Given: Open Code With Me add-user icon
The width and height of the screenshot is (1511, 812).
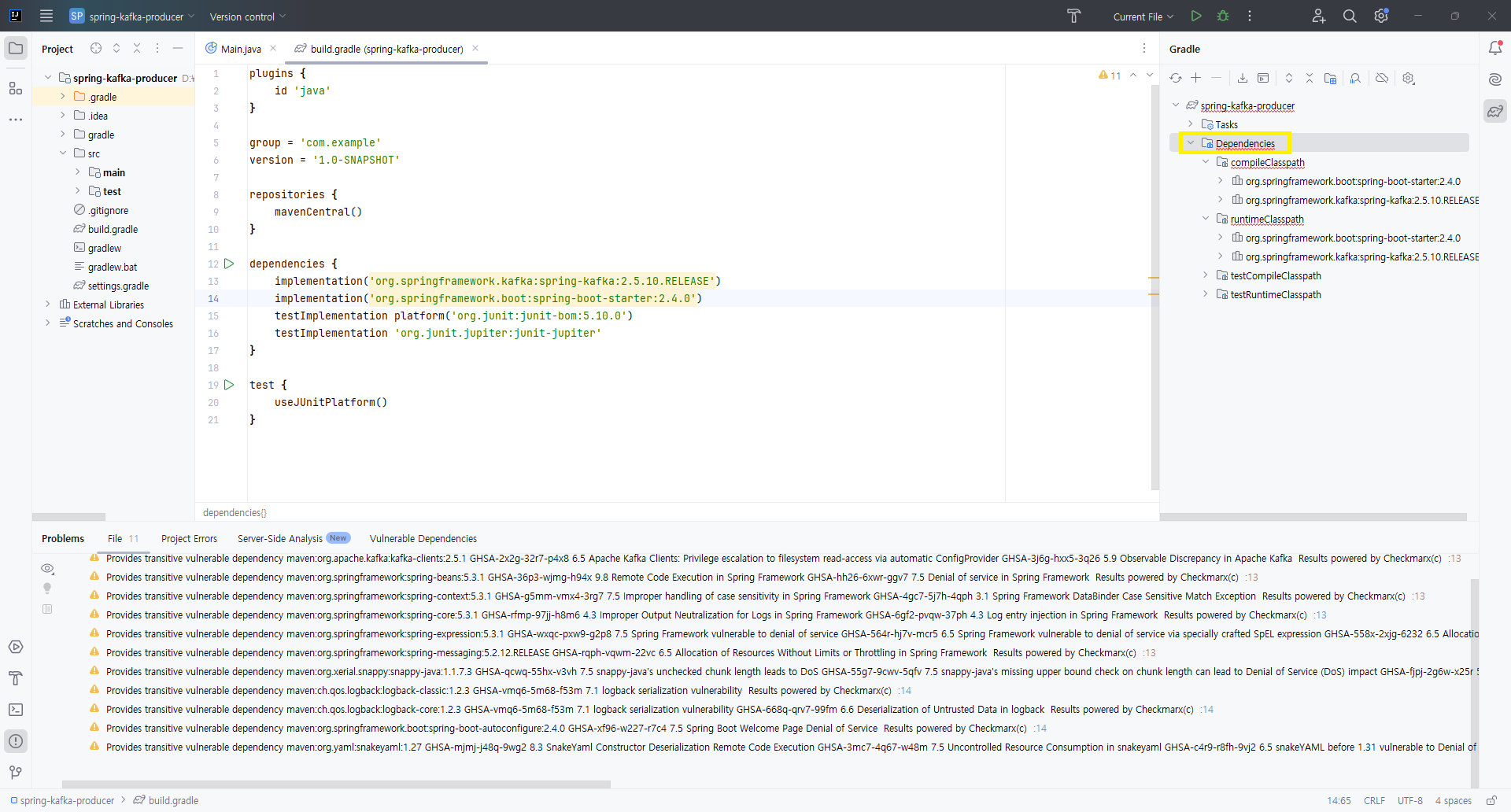Looking at the screenshot, I should [x=1318, y=16].
